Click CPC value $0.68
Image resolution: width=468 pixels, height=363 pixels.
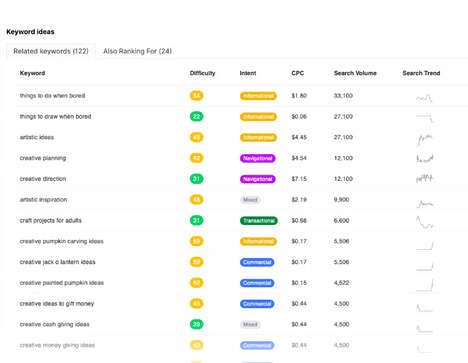point(299,220)
